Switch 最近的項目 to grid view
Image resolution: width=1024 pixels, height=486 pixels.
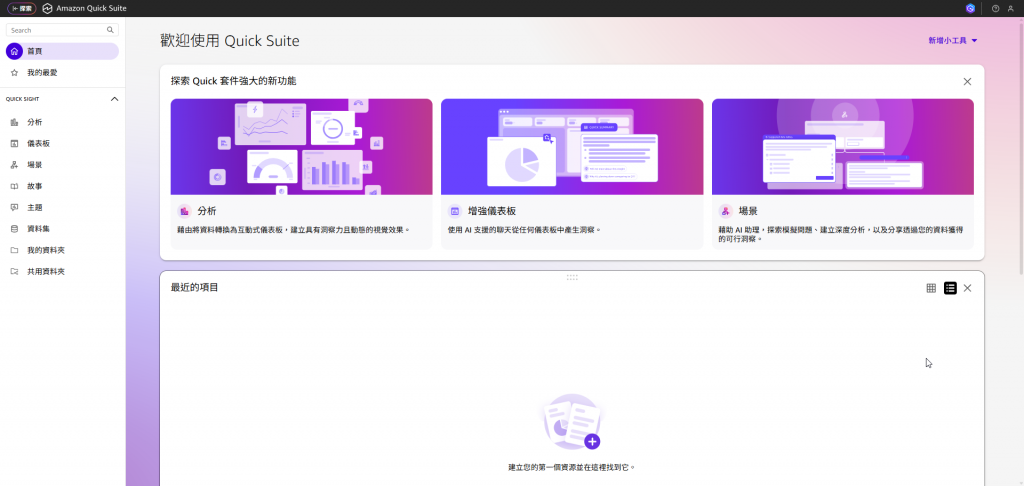point(931,288)
